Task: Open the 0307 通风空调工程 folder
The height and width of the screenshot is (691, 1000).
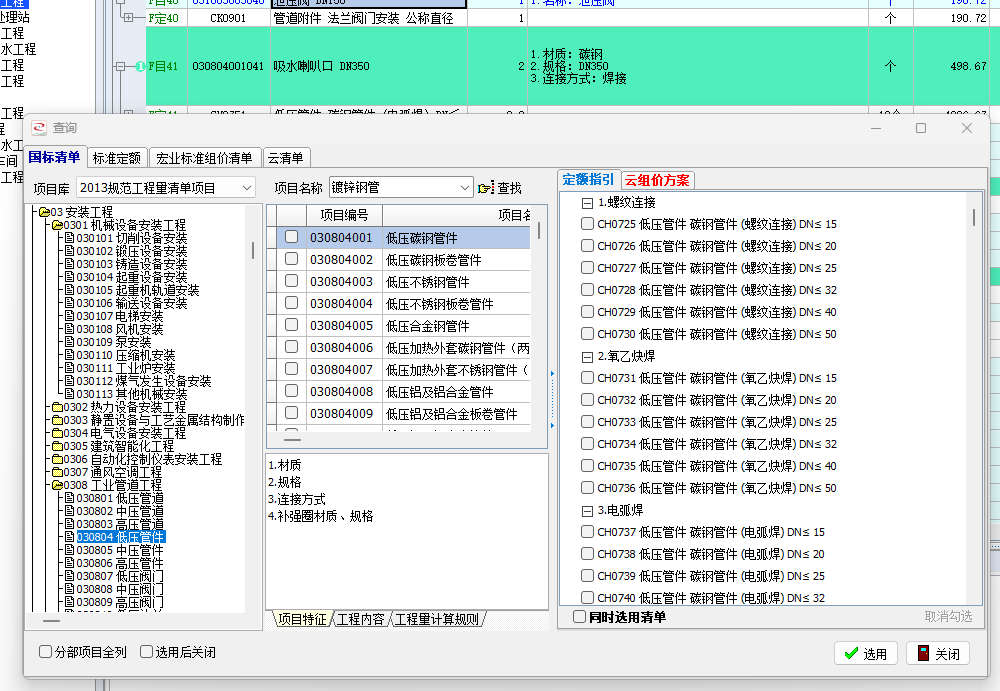Action: (57, 472)
